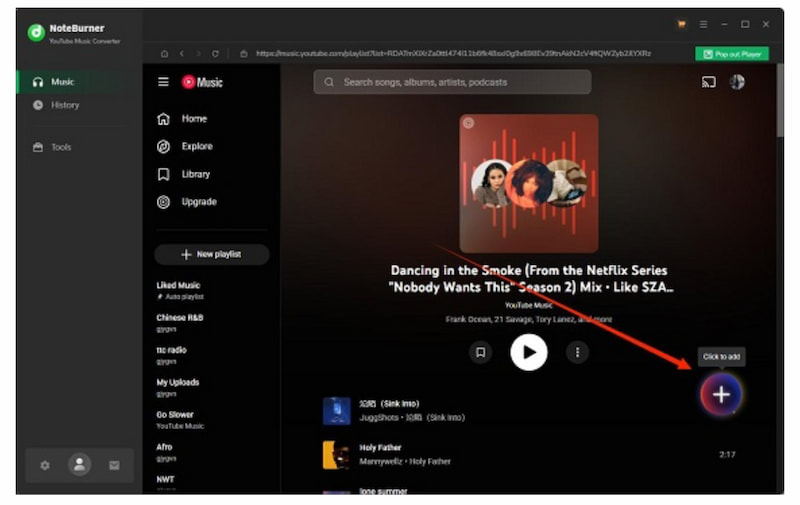Open the mail feedback icon
The image size is (800, 505).
pos(114,465)
